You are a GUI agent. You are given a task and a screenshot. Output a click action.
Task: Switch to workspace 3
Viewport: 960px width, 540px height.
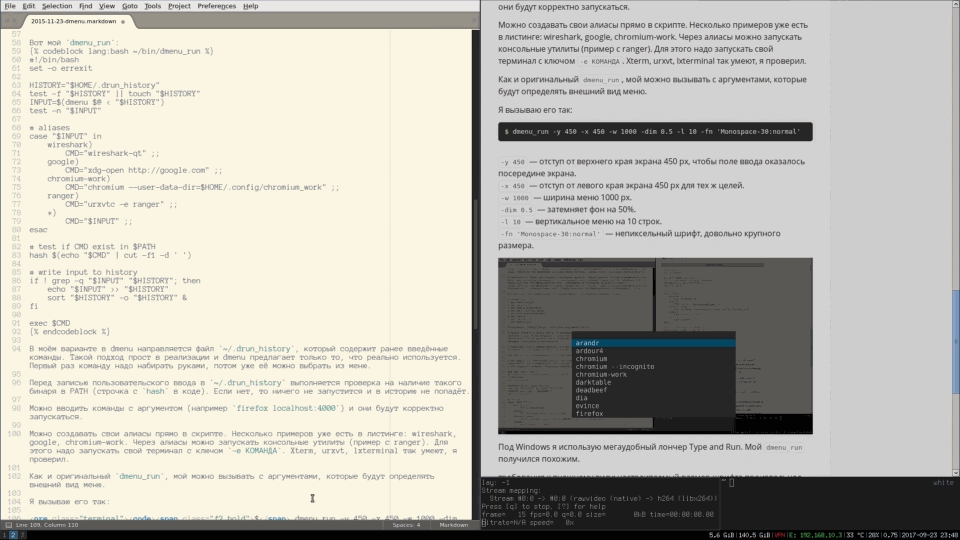[x=23, y=535]
